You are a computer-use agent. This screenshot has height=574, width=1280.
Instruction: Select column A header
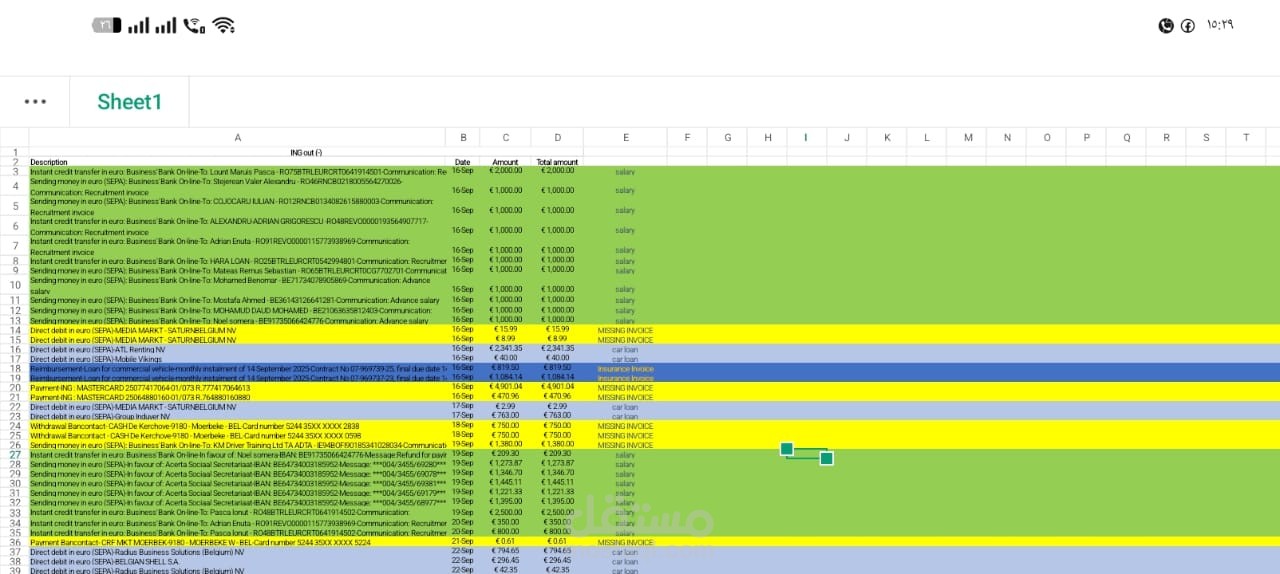pos(237,137)
